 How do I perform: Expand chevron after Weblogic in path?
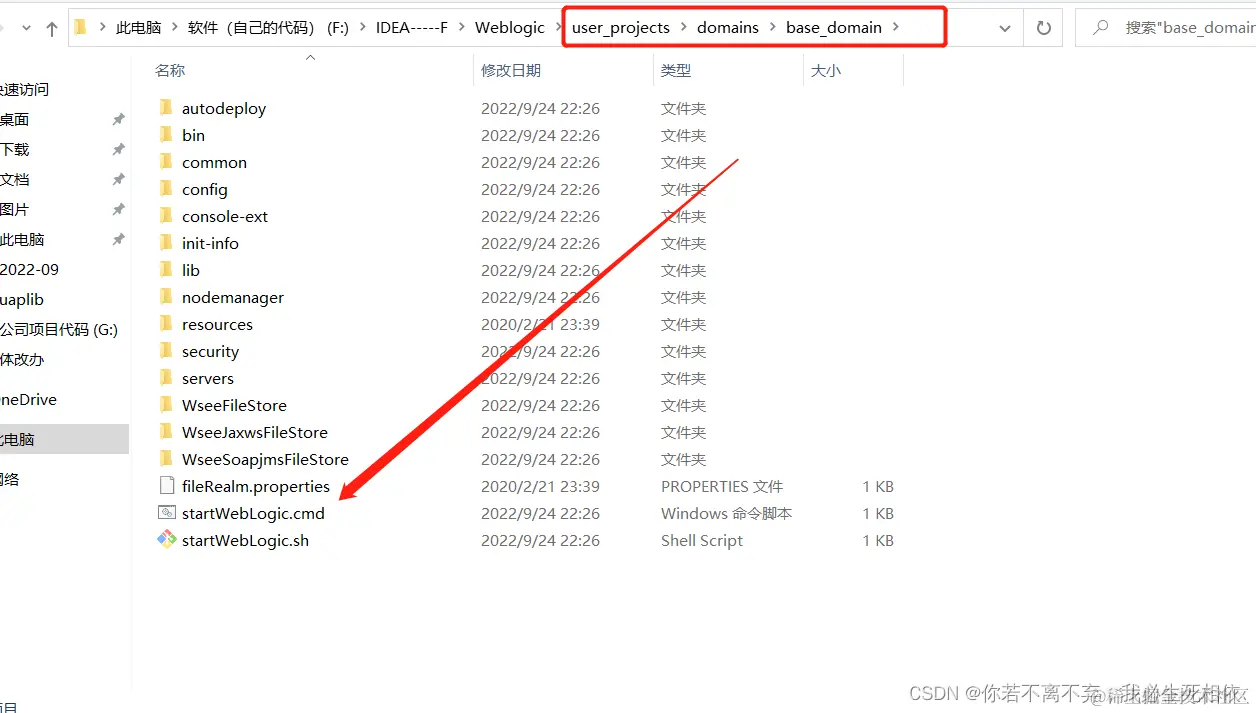(559, 28)
